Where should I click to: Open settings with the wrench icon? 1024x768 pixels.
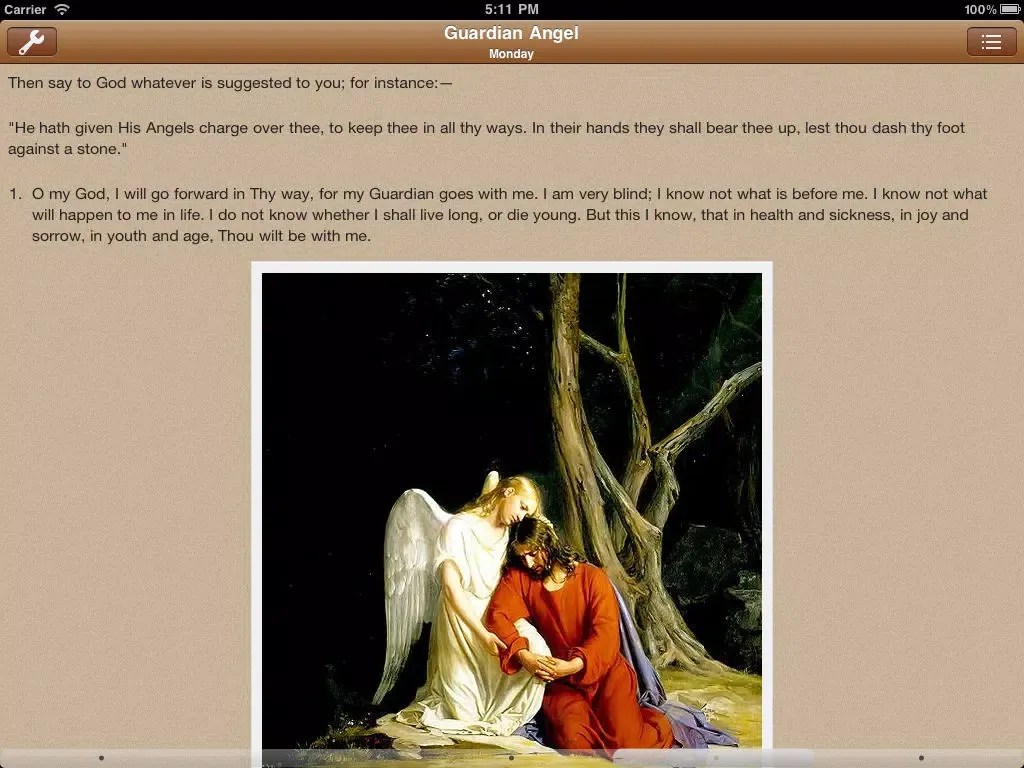pos(32,42)
